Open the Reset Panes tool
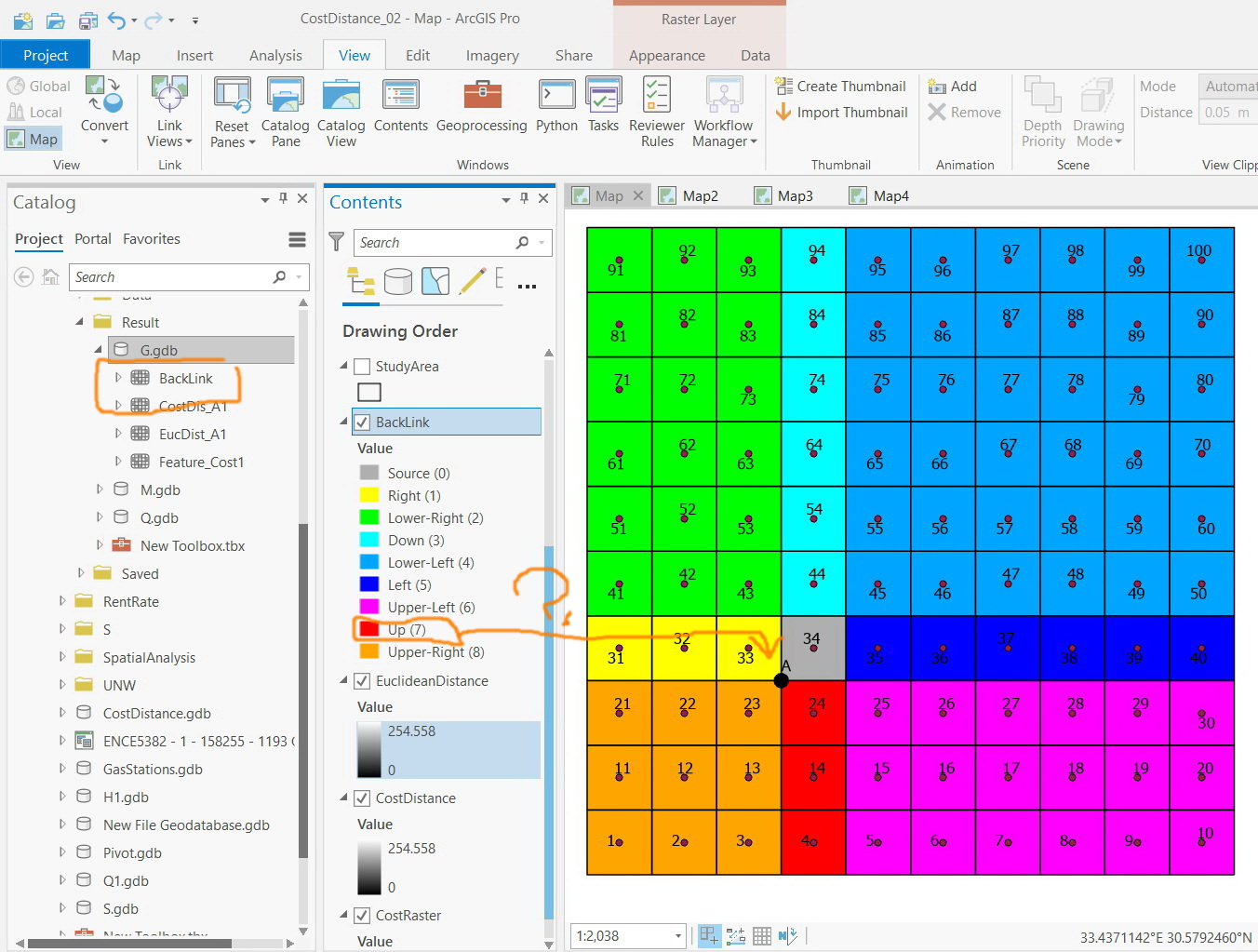This screenshot has width=1258, height=952. coord(232,112)
